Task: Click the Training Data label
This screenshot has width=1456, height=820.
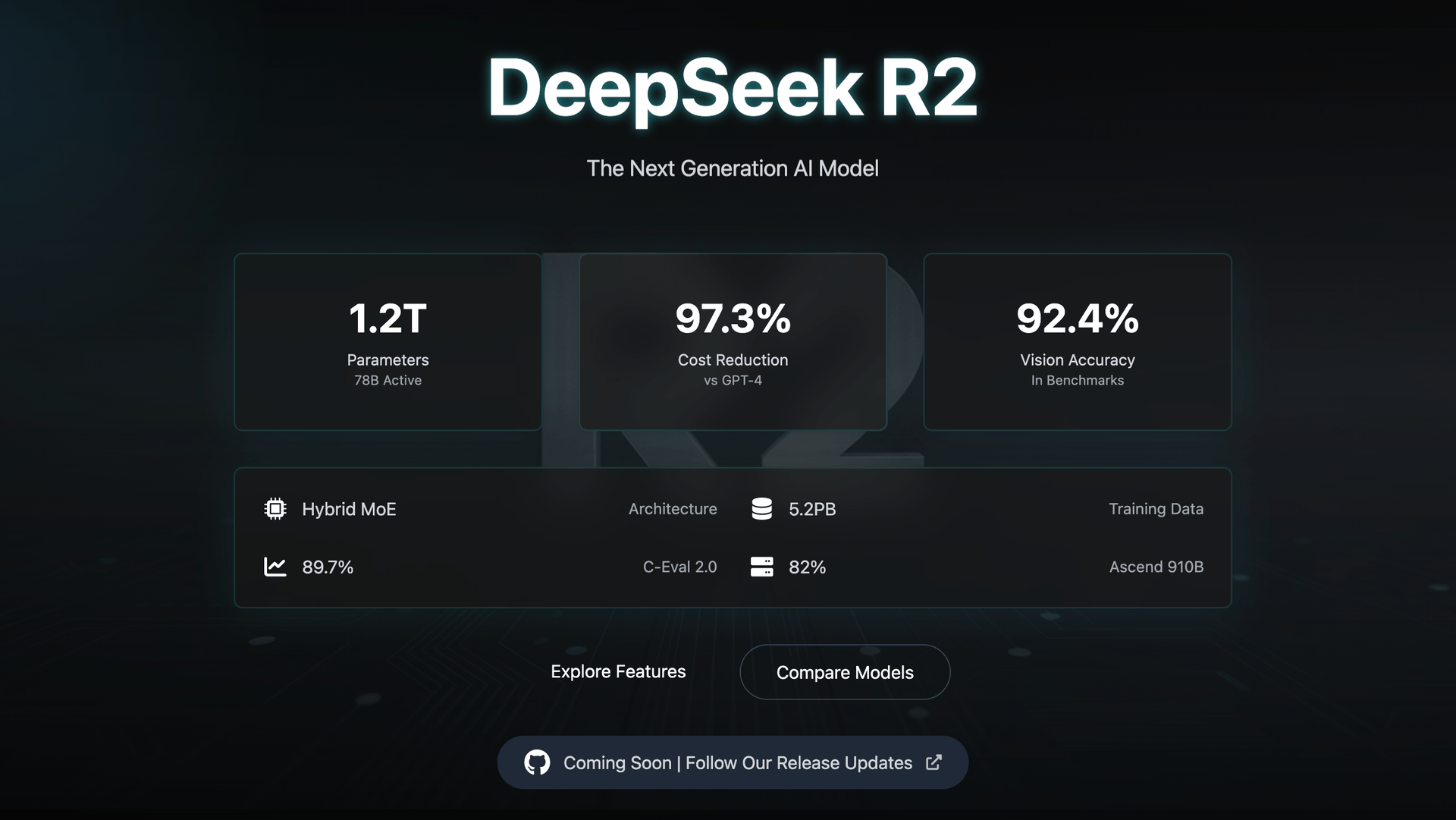Action: 1156,509
